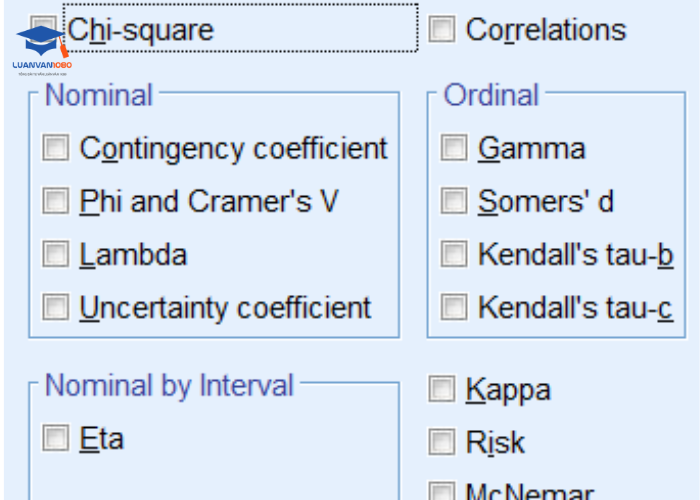Viewport: 700px width, 500px height.
Task: Click the Ordinal group heading
Action: point(491,95)
